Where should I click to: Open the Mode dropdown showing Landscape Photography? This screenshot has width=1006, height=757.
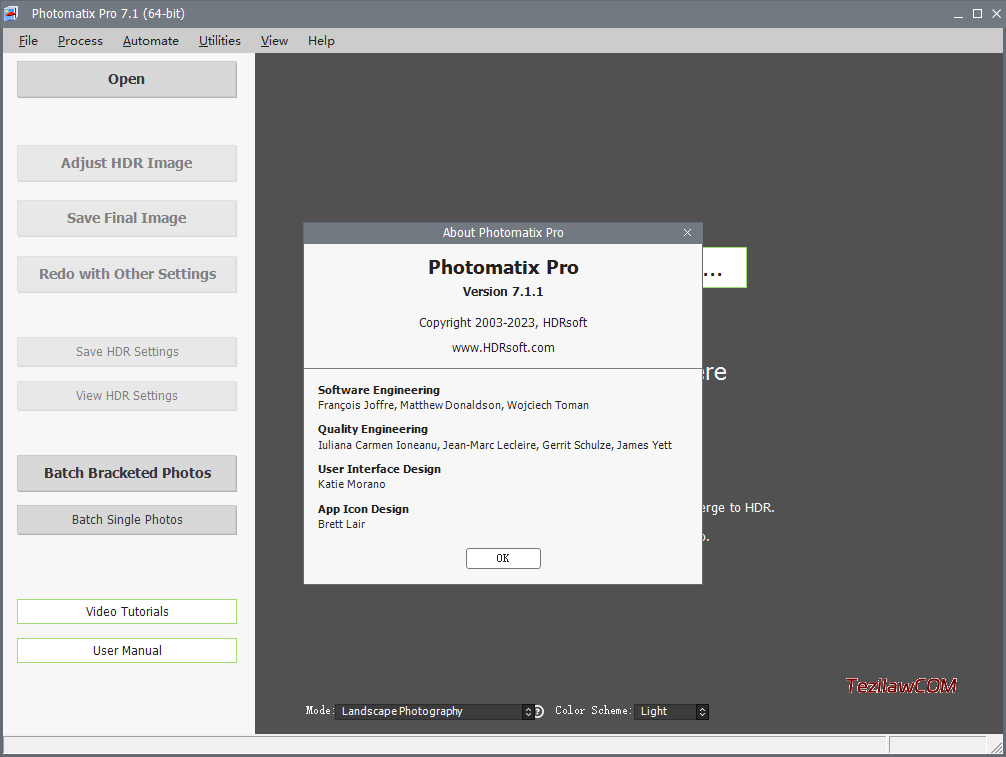(435, 711)
